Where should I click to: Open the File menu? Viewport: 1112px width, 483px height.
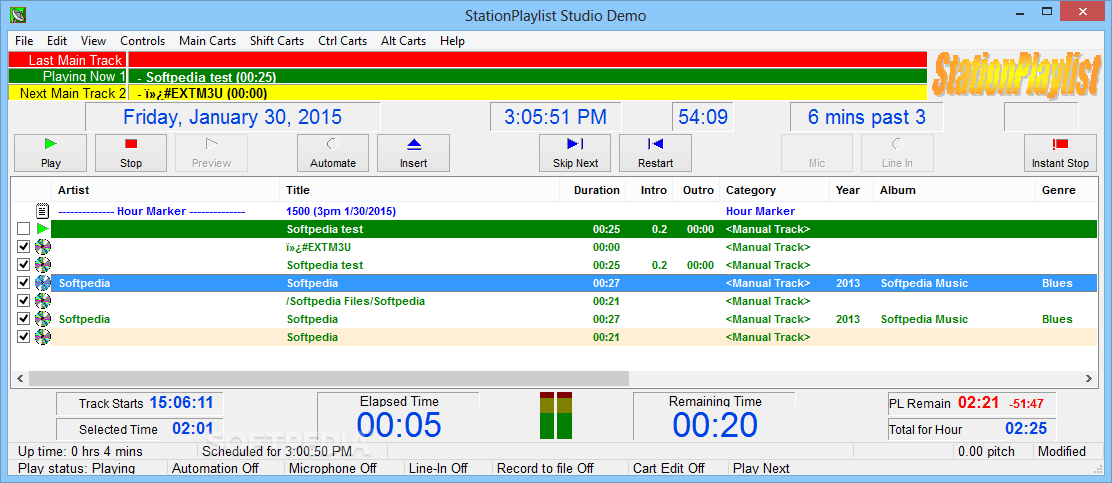tap(24, 41)
